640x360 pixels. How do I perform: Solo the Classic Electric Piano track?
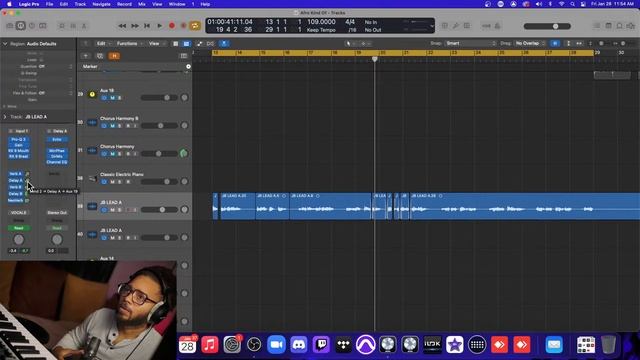tap(120, 182)
